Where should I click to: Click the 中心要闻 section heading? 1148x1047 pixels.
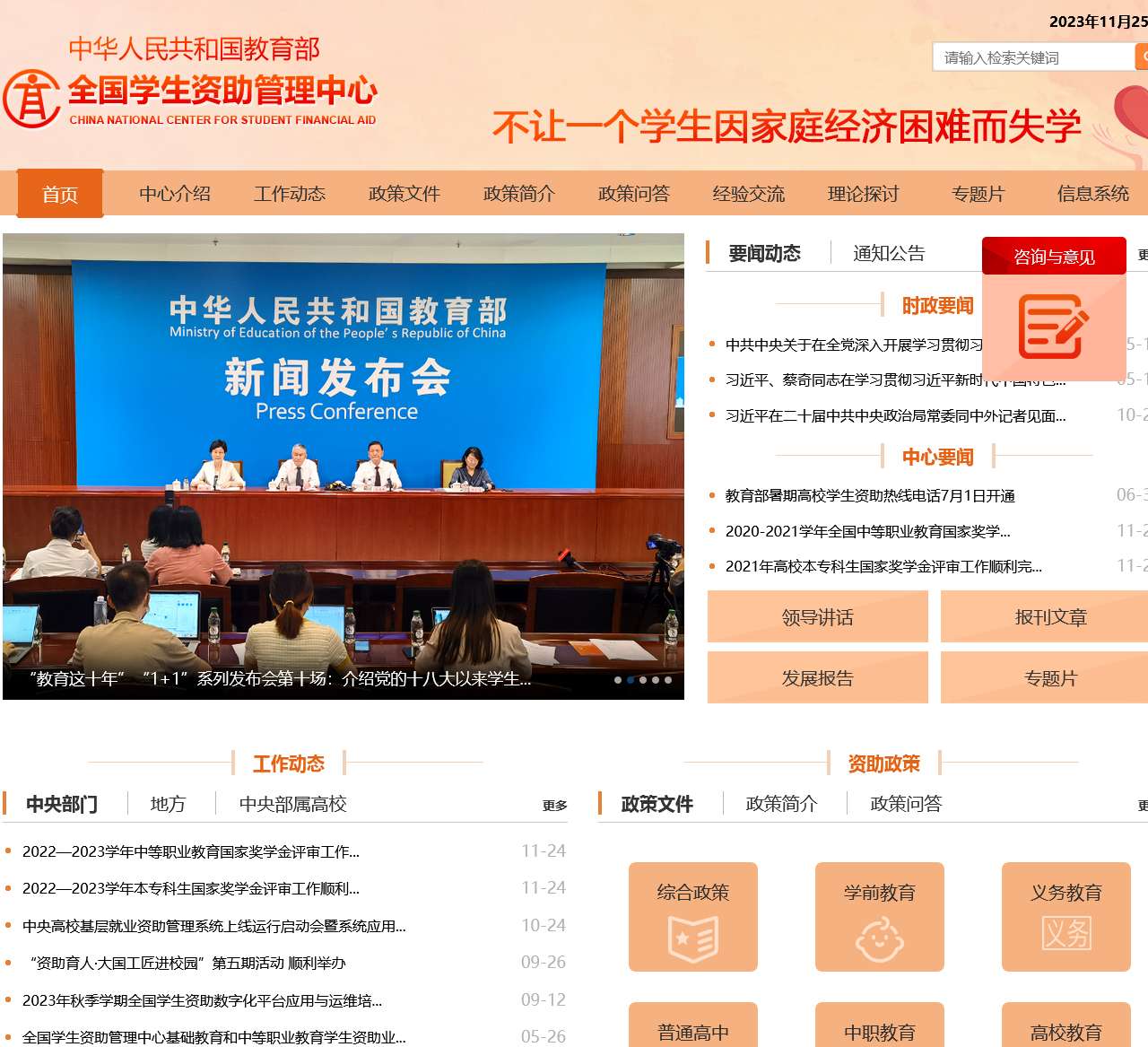pos(938,458)
